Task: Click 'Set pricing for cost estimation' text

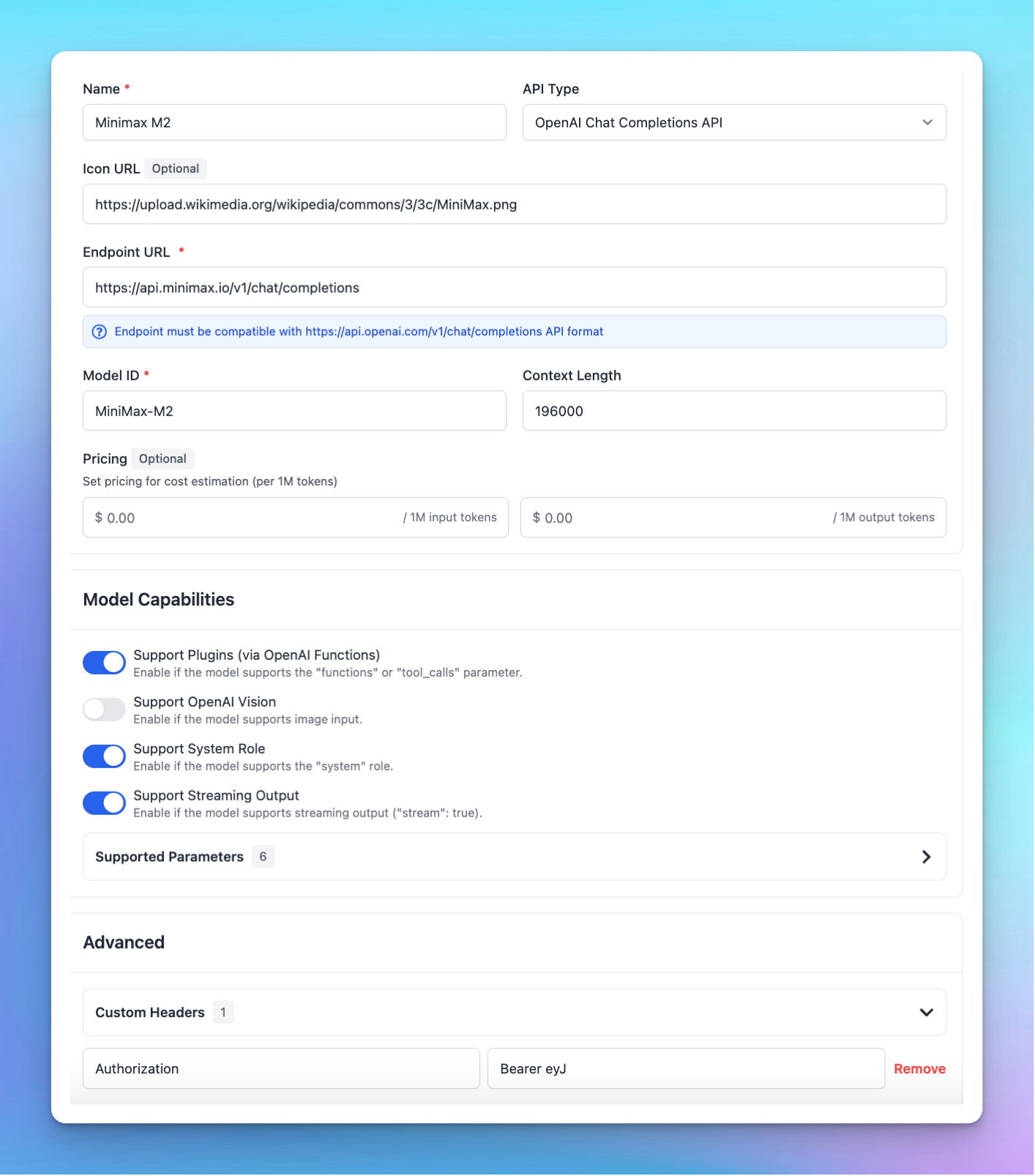Action: pyautogui.click(x=210, y=481)
